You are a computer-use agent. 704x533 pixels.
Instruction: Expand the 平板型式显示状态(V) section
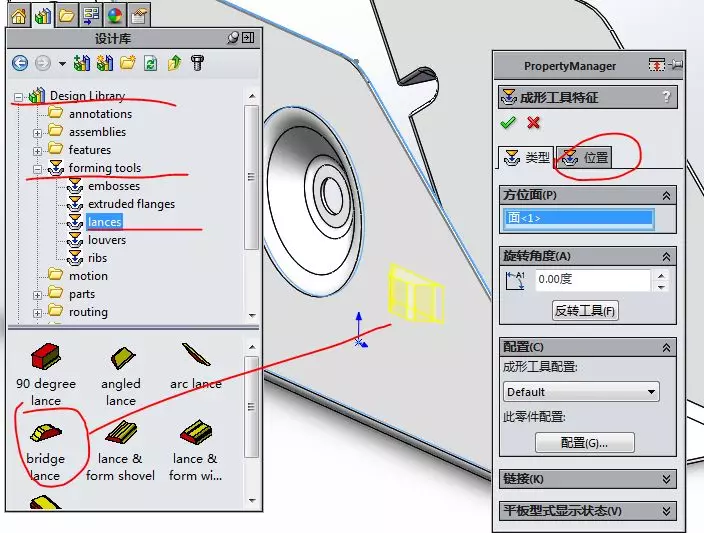pyautogui.click(x=666, y=511)
